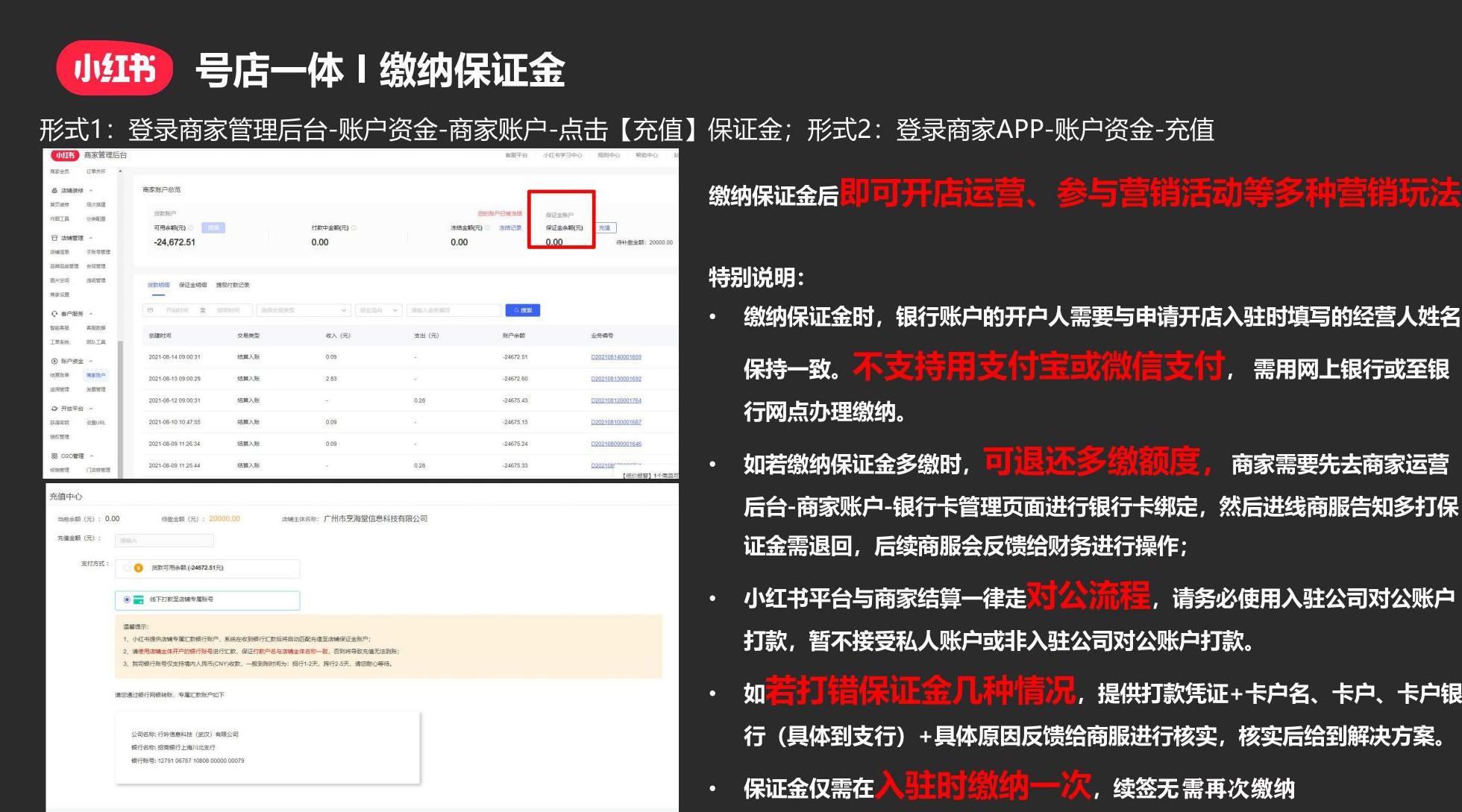This screenshot has height=812, width=1462.
Task: Click the 充值金额(元) input field
Action: [164, 540]
